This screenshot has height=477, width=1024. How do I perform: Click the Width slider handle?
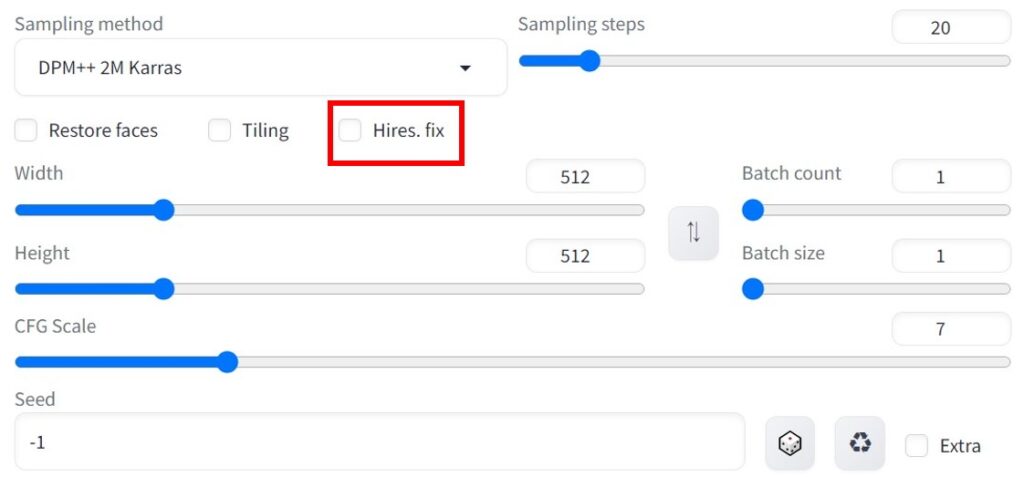(164, 210)
